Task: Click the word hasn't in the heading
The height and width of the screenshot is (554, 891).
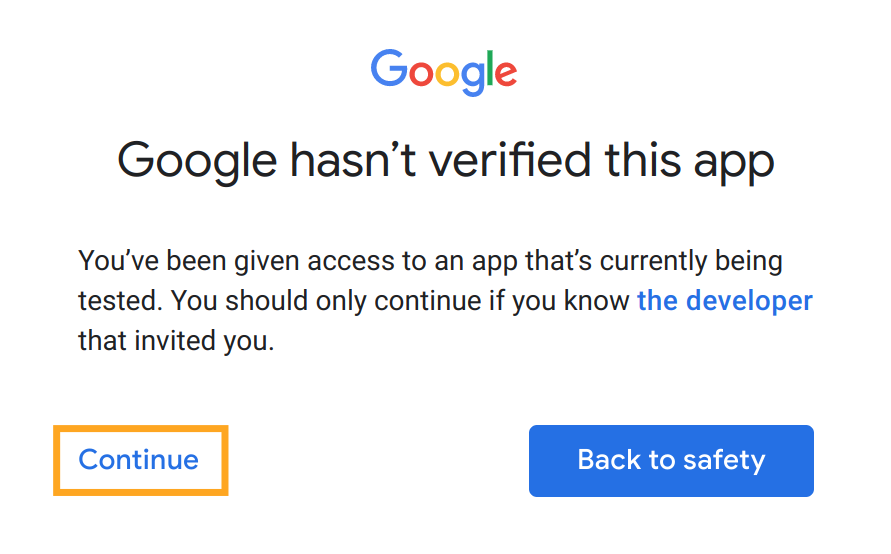Action: (x=353, y=159)
